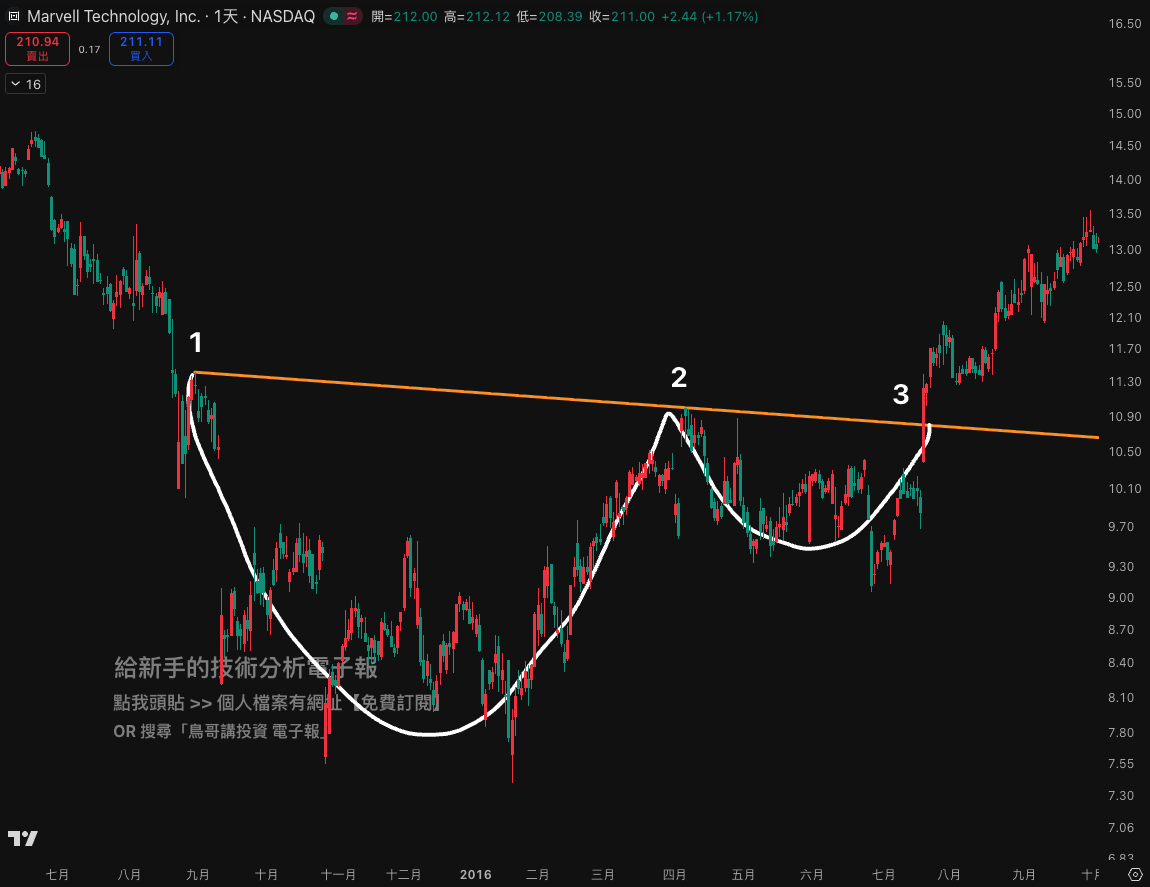Click the blue 211.11 買入 buy button

coord(142,48)
